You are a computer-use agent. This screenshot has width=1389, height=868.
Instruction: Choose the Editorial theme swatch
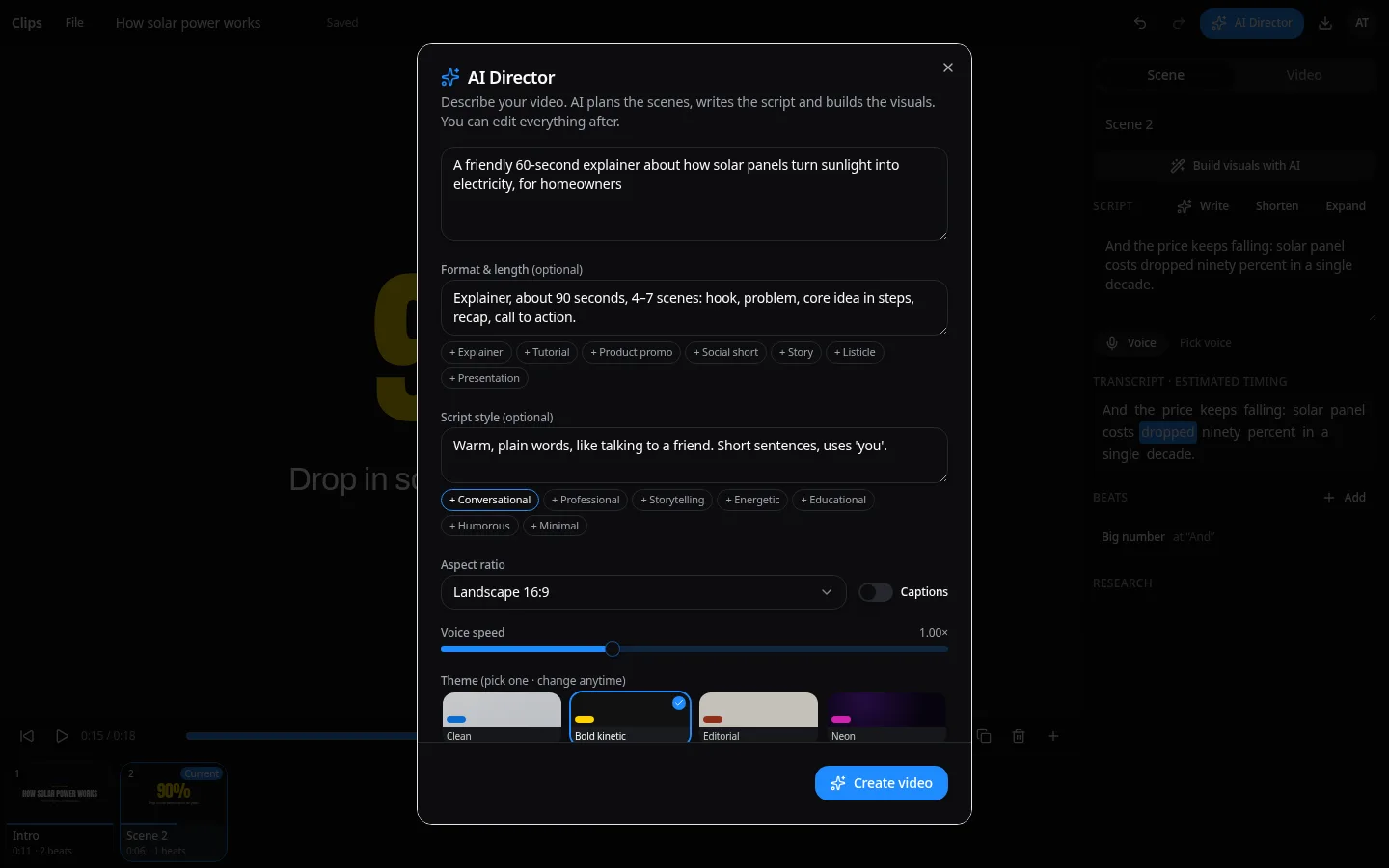pyautogui.click(x=758, y=718)
